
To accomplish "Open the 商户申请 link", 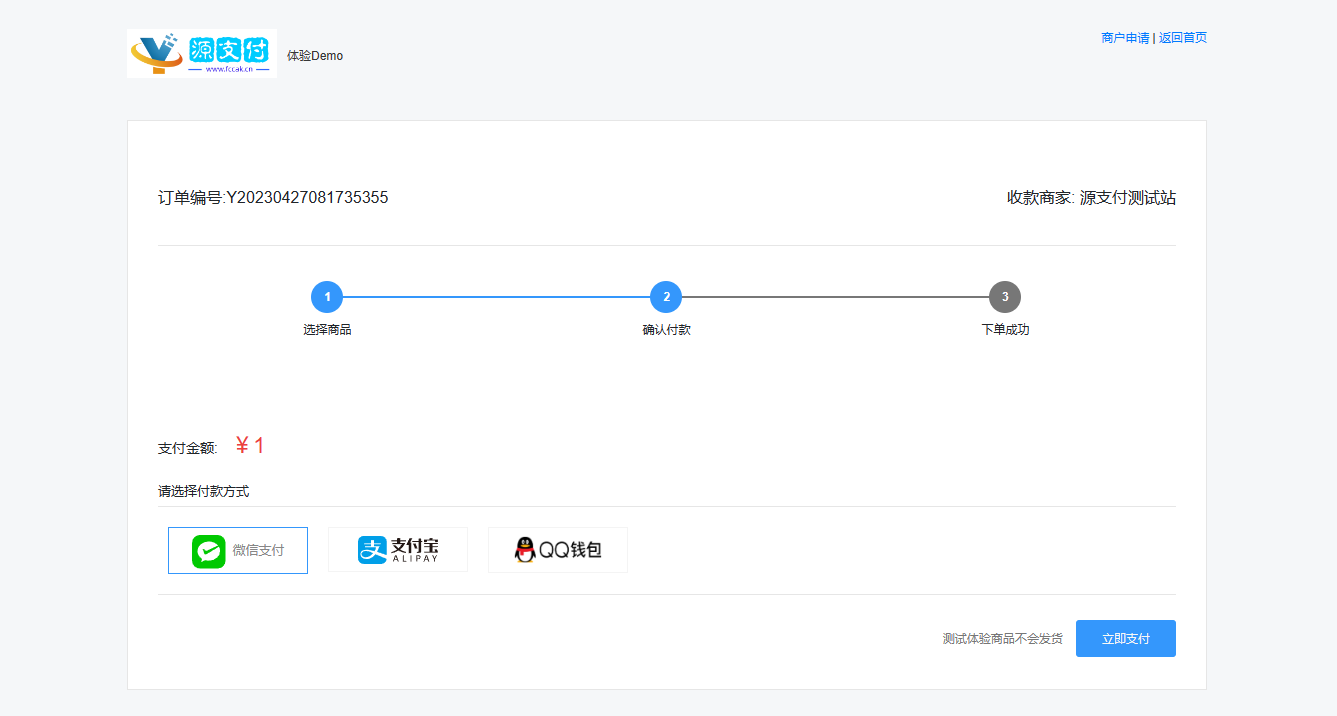I will click(1124, 38).
